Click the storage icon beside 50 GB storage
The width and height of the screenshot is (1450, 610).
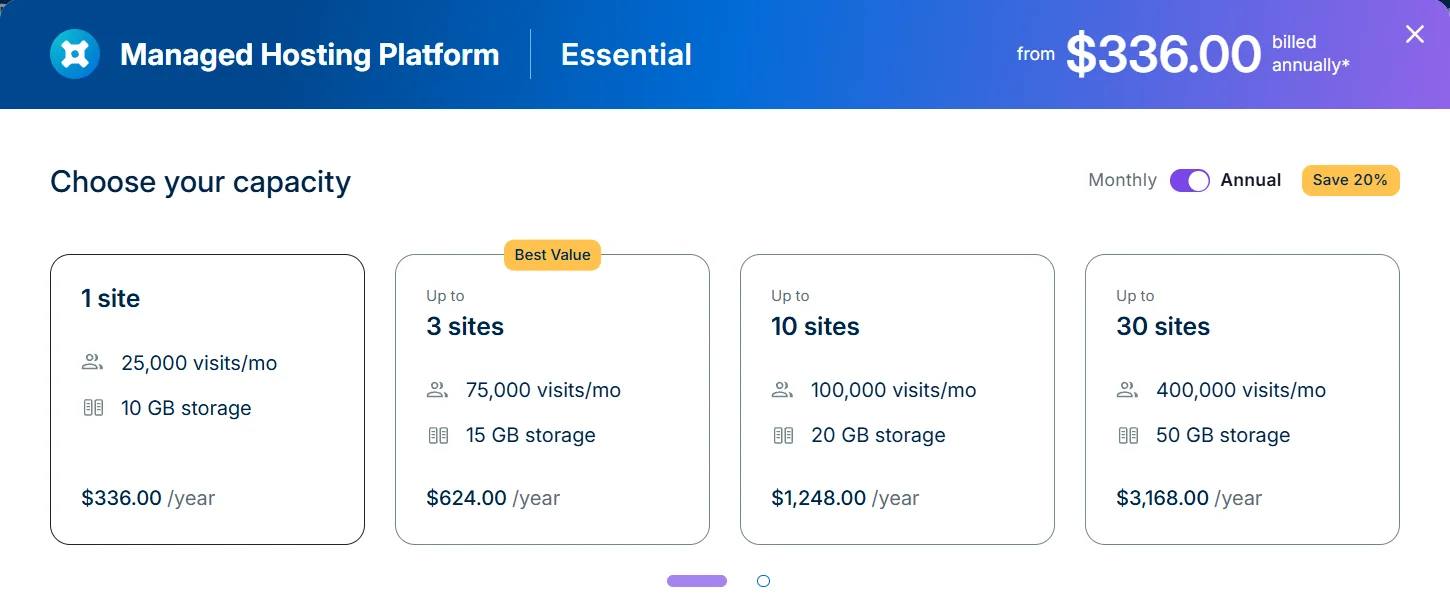click(1128, 435)
